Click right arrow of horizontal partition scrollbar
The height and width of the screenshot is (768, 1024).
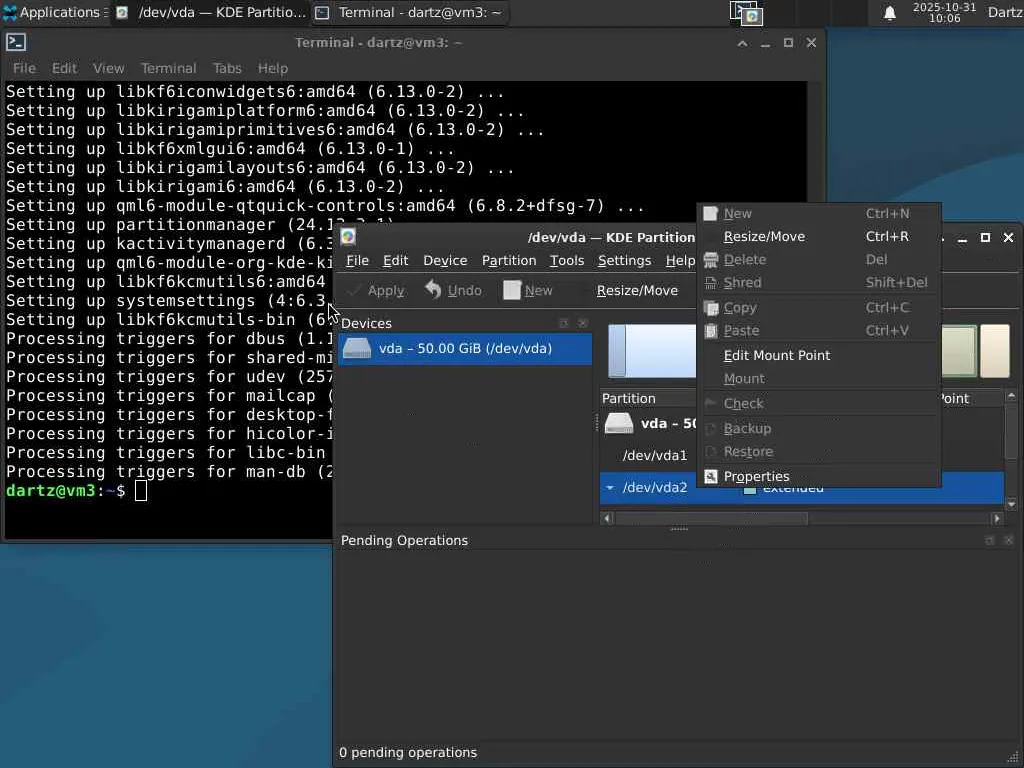pos(997,519)
